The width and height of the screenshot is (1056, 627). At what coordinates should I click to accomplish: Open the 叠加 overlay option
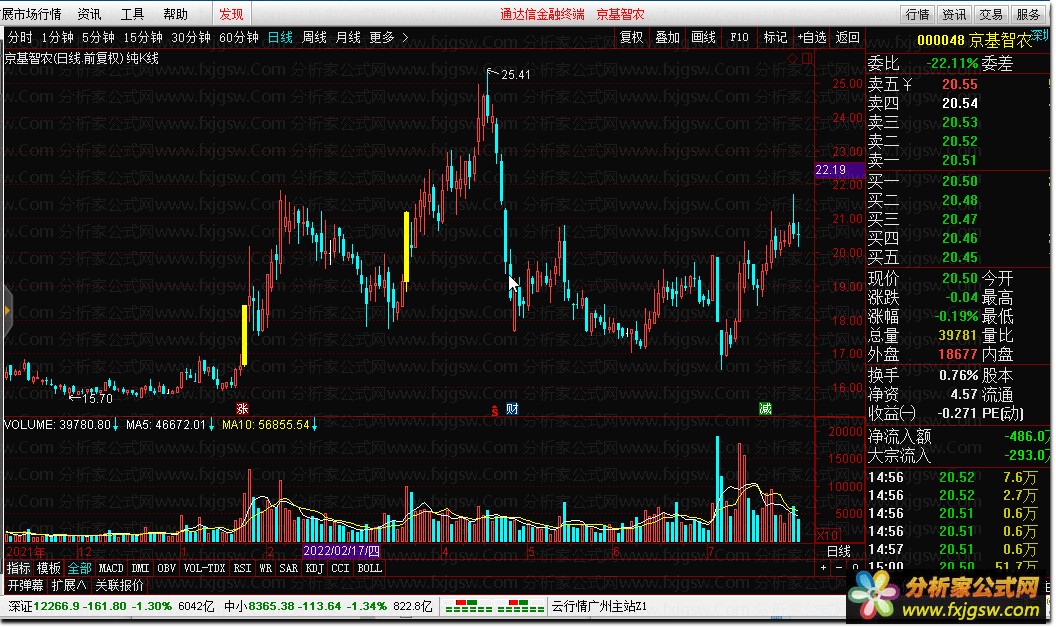[667, 38]
